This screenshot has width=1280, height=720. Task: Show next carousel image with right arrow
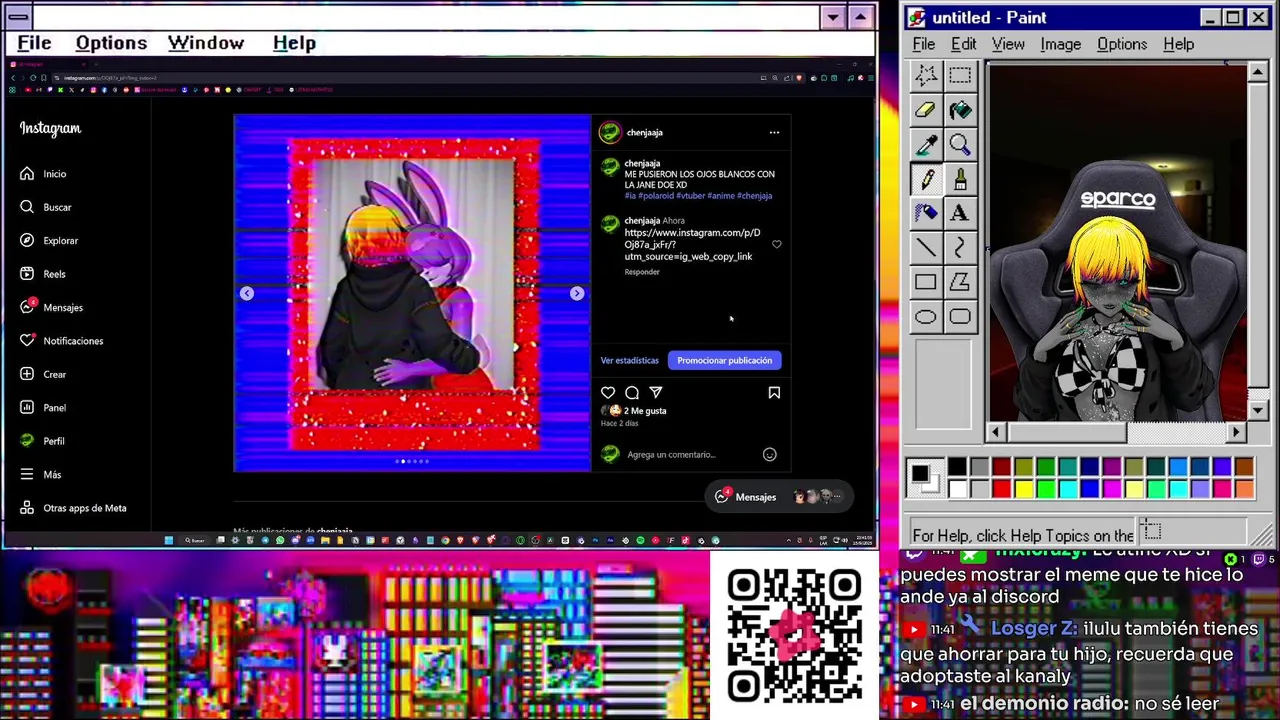(x=577, y=293)
